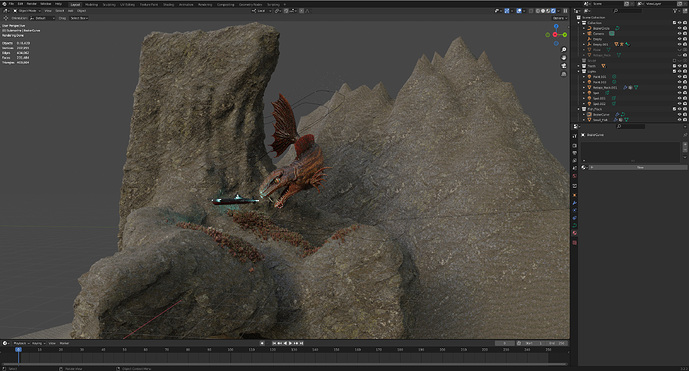
Task: Open the timeline Keying popover
Action: click(38, 343)
